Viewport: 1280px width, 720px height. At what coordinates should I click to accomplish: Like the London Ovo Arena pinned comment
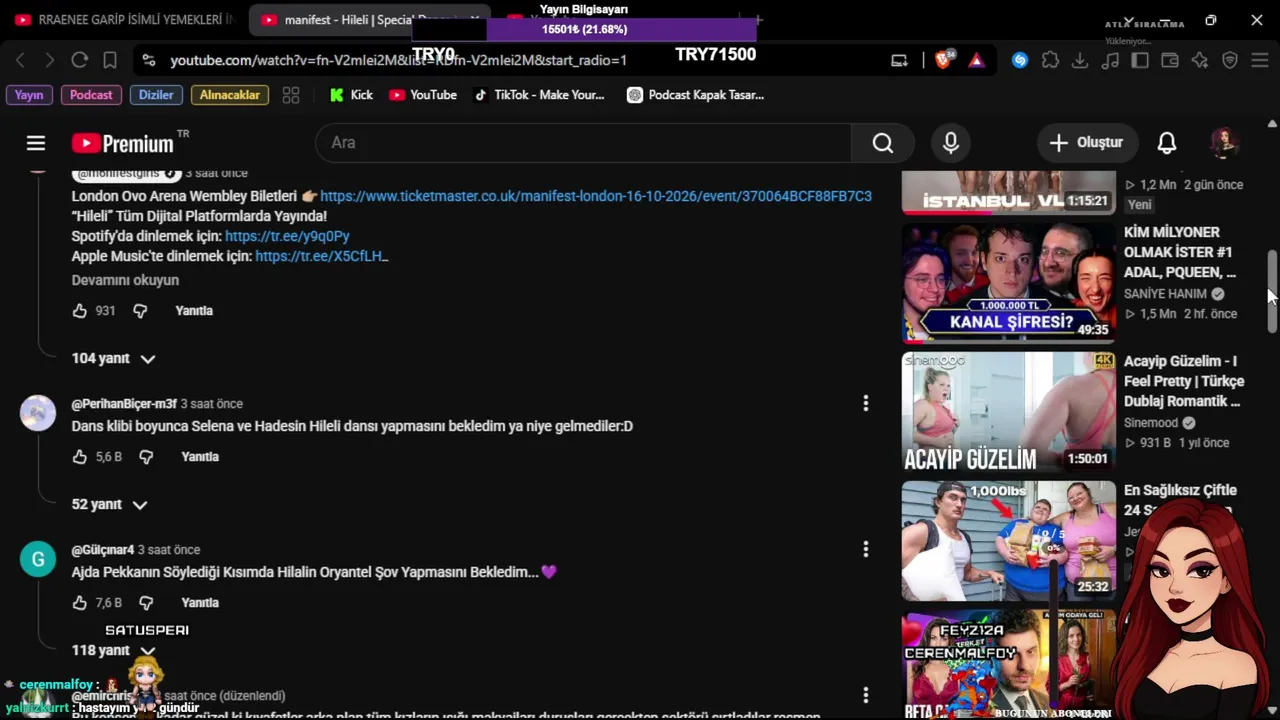pos(80,311)
